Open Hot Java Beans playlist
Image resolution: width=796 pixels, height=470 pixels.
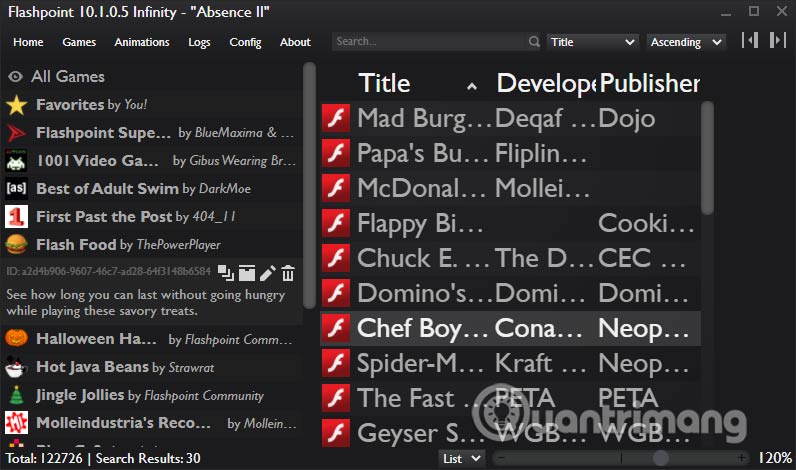tap(152, 367)
